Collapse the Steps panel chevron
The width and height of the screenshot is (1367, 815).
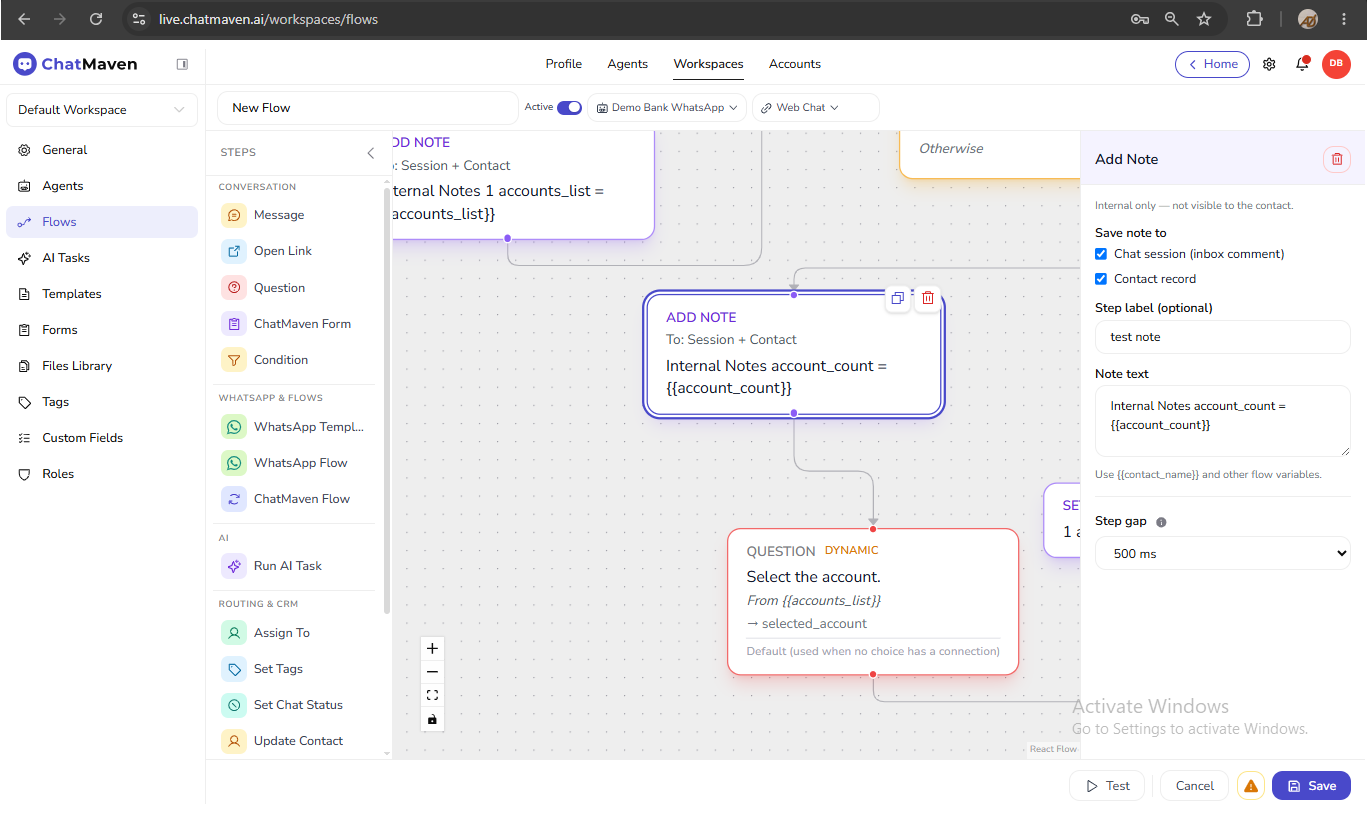pos(371,153)
